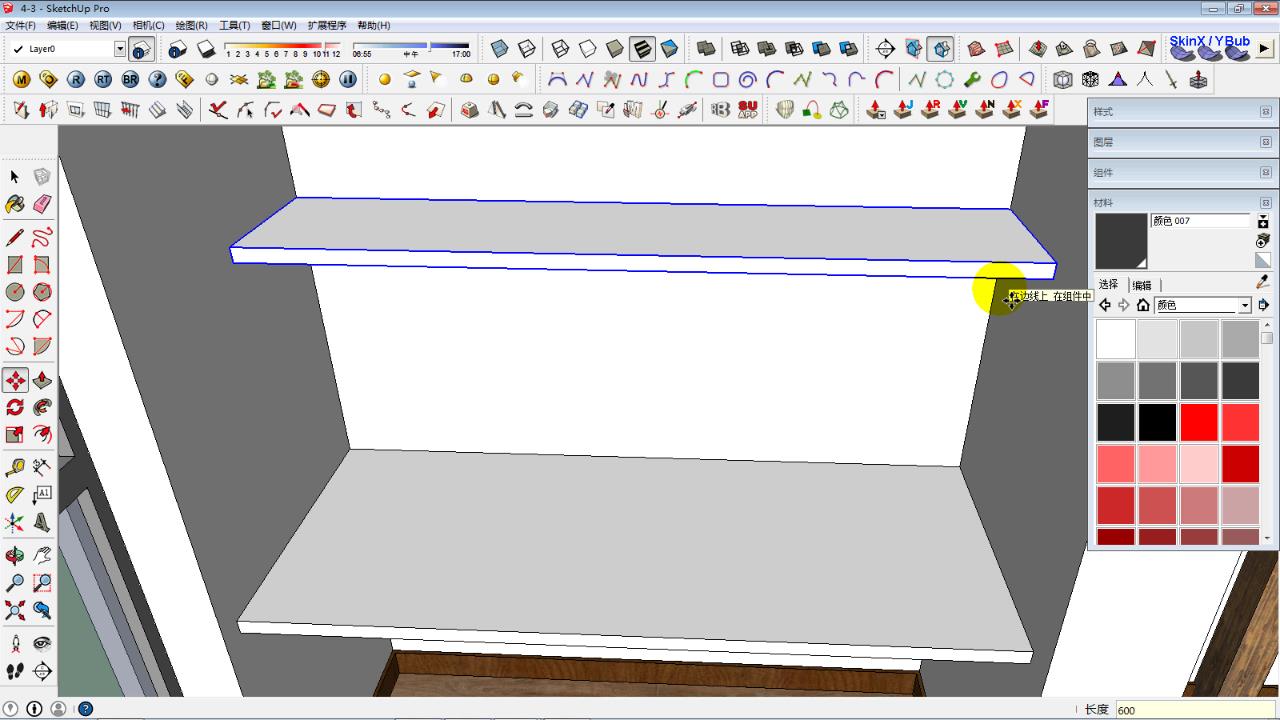This screenshot has width=1280, height=720.
Task: Open the Layer Manager icon
Action: click(x=142, y=49)
